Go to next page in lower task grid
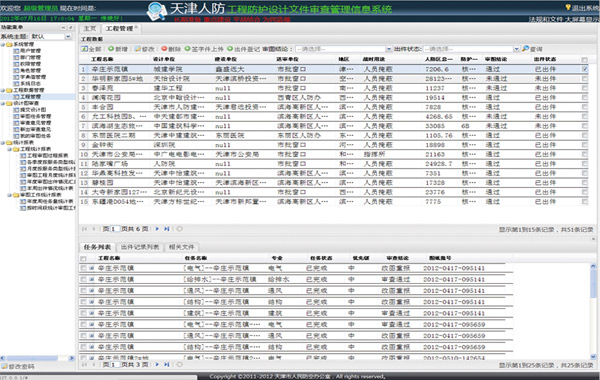Viewport: 600px width, 380px height. (157, 364)
